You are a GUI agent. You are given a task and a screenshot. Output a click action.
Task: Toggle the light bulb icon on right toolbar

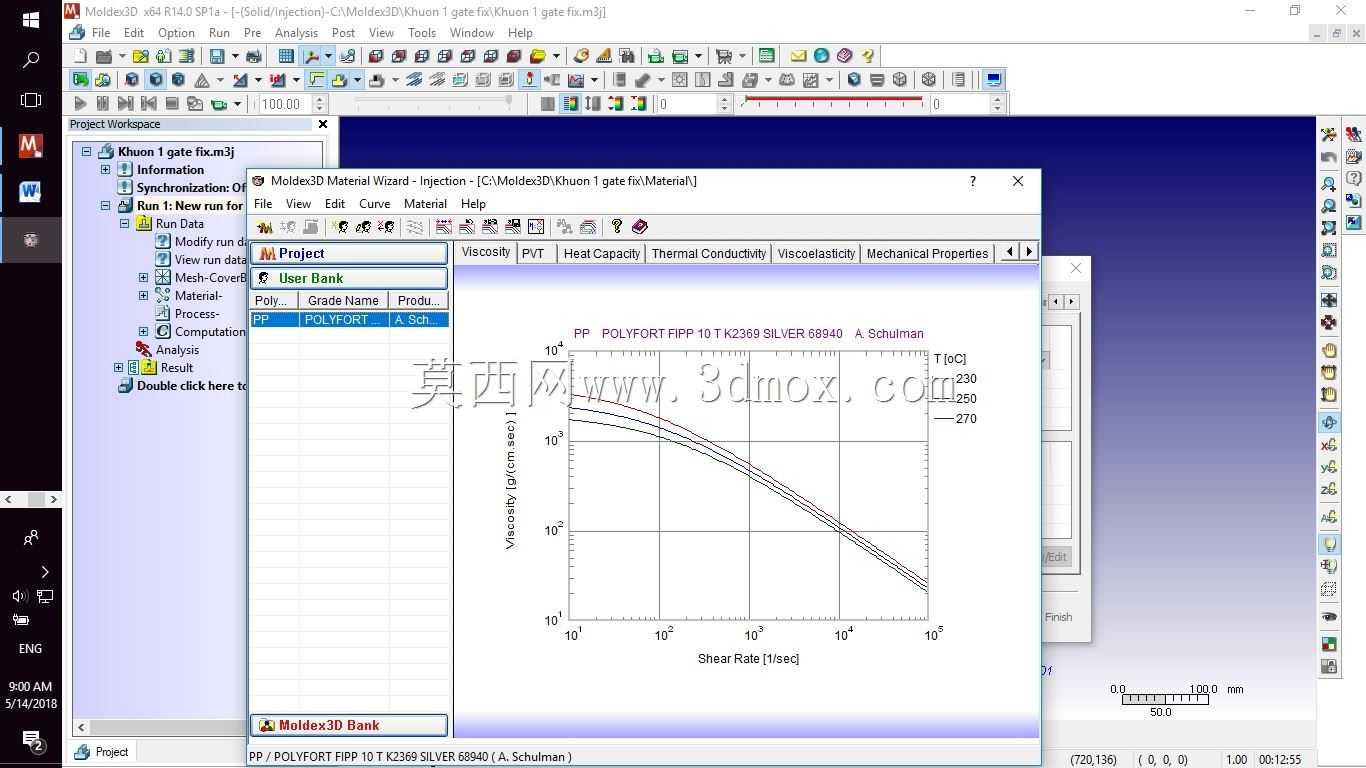point(1329,544)
